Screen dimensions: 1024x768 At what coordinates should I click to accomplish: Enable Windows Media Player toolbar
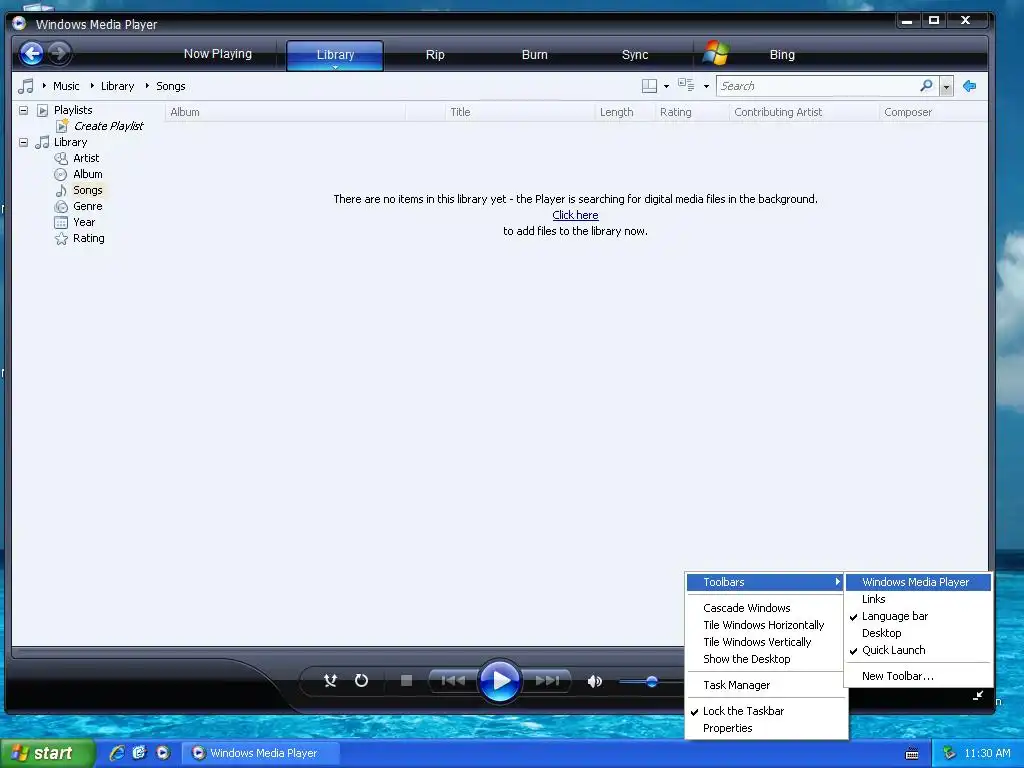tap(918, 582)
